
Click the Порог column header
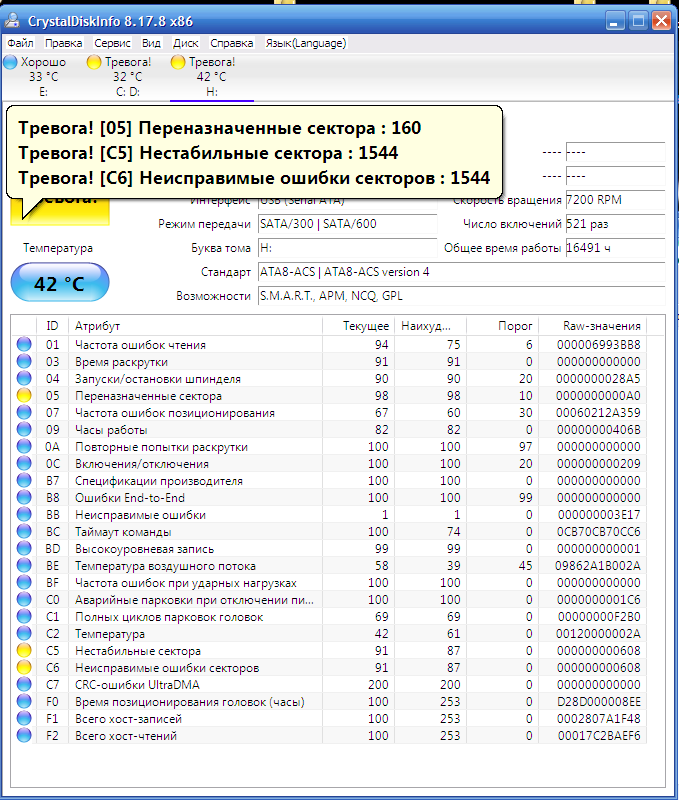point(502,326)
